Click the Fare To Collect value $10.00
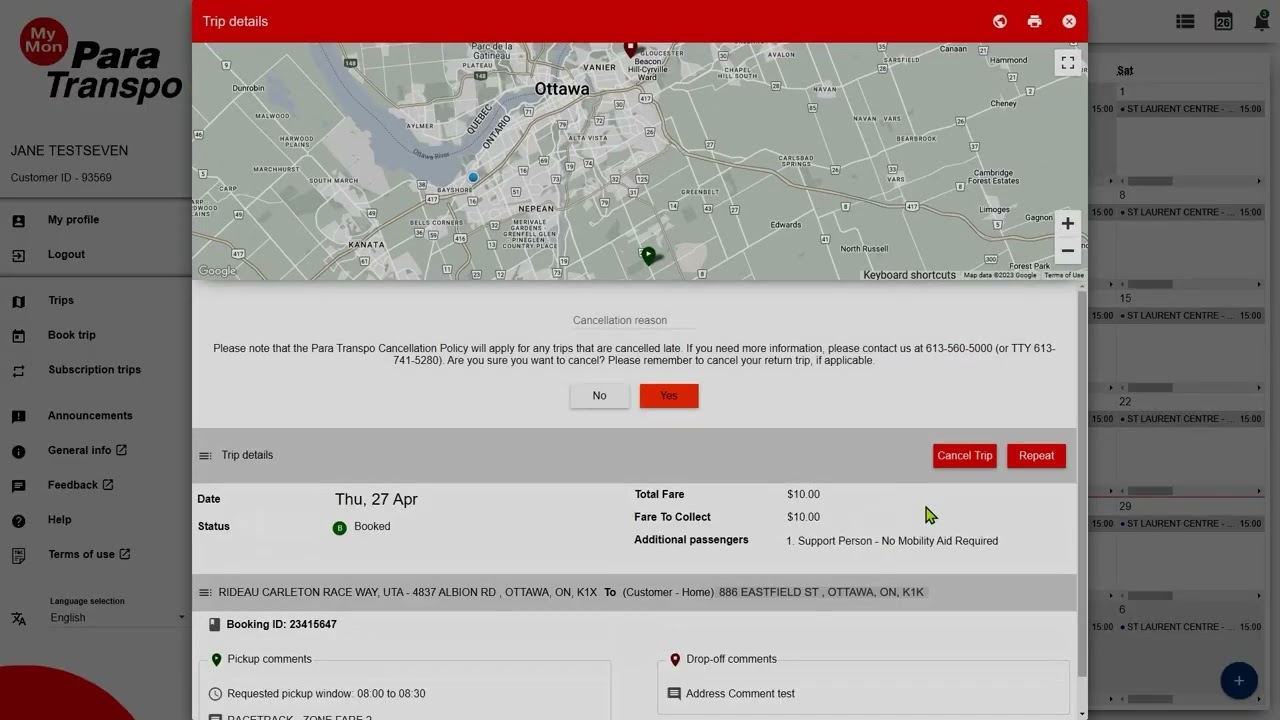The image size is (1280, 720). (803, 517)
